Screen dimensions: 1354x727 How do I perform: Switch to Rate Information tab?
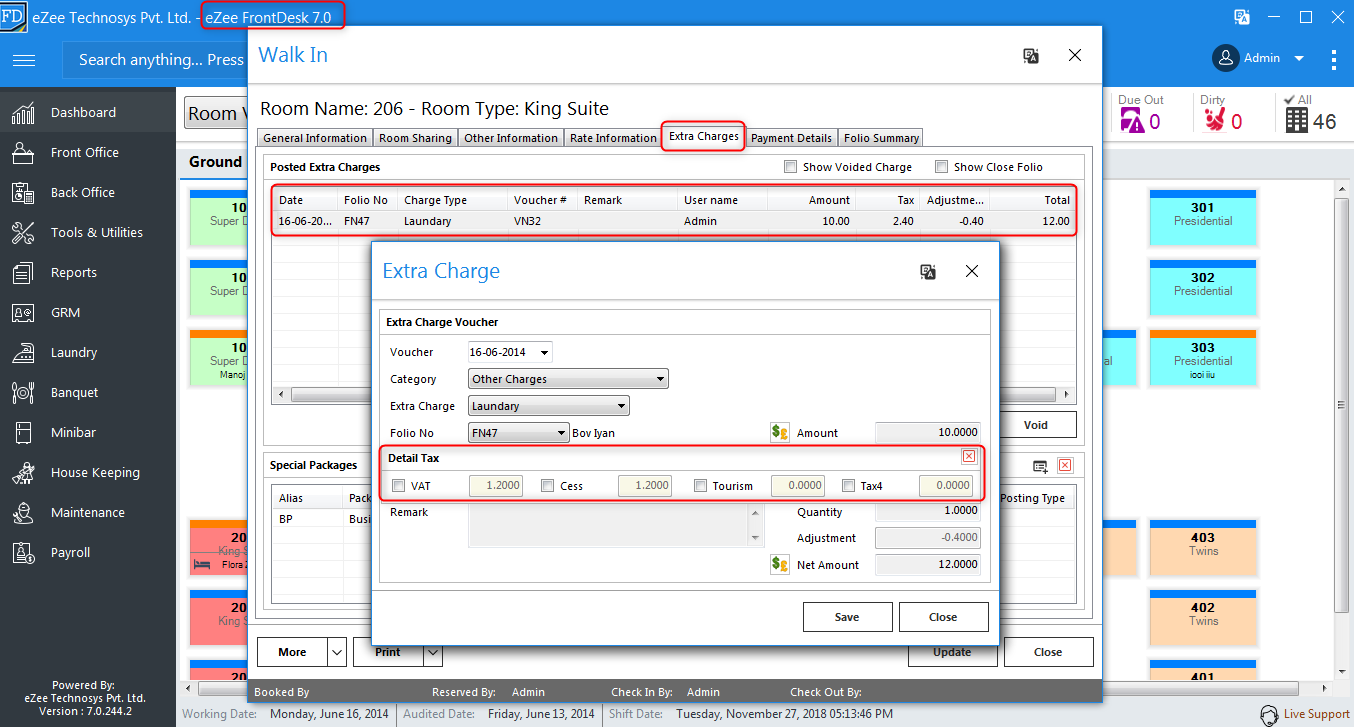[613, 138]
